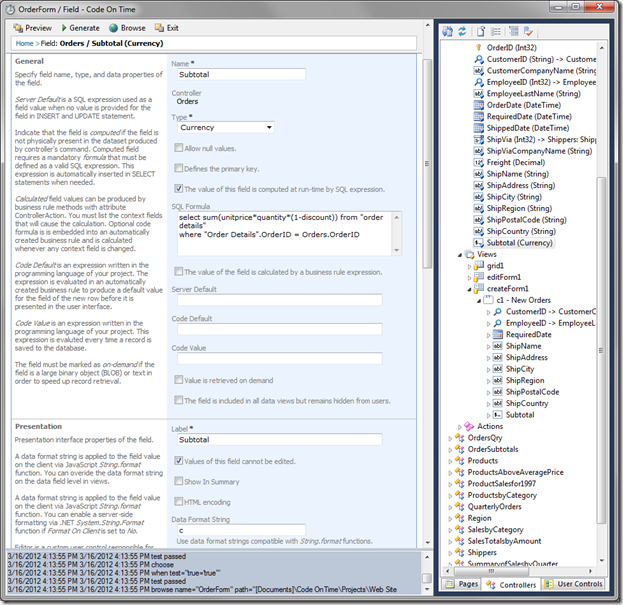
Task: Toggle the HTML encoding checkbox
Action: coord(178,502)
